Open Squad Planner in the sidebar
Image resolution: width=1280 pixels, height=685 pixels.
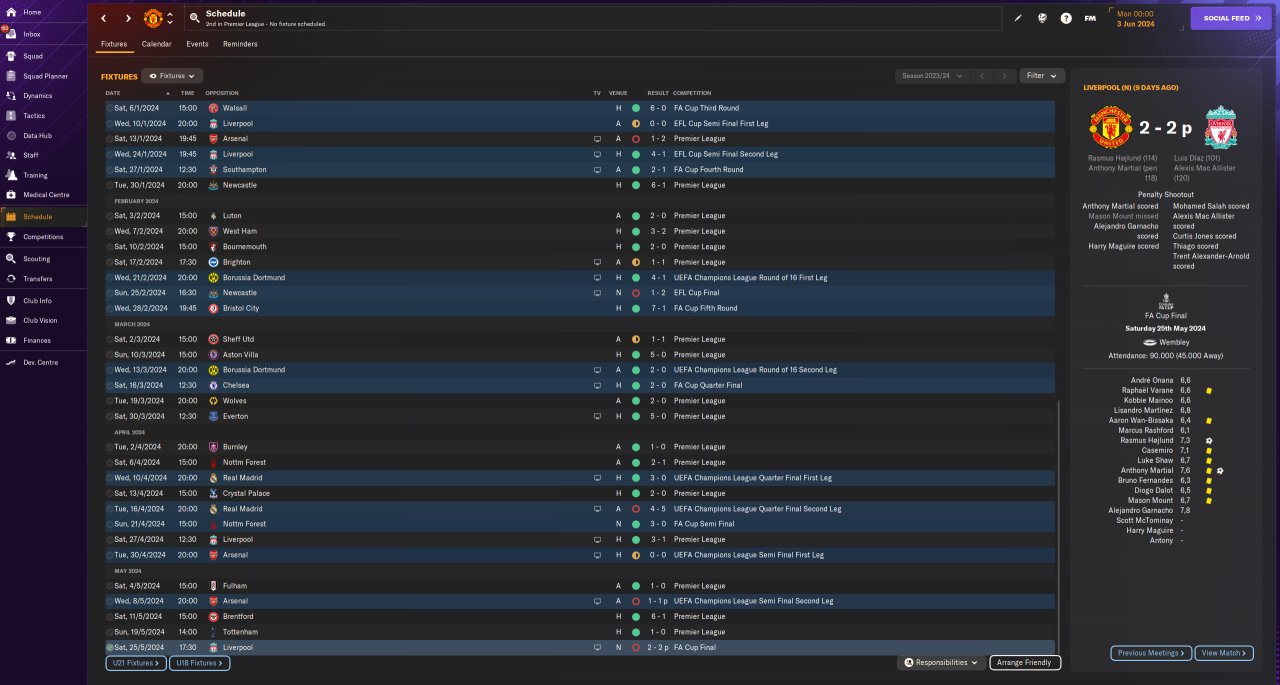tap(43, 76)
